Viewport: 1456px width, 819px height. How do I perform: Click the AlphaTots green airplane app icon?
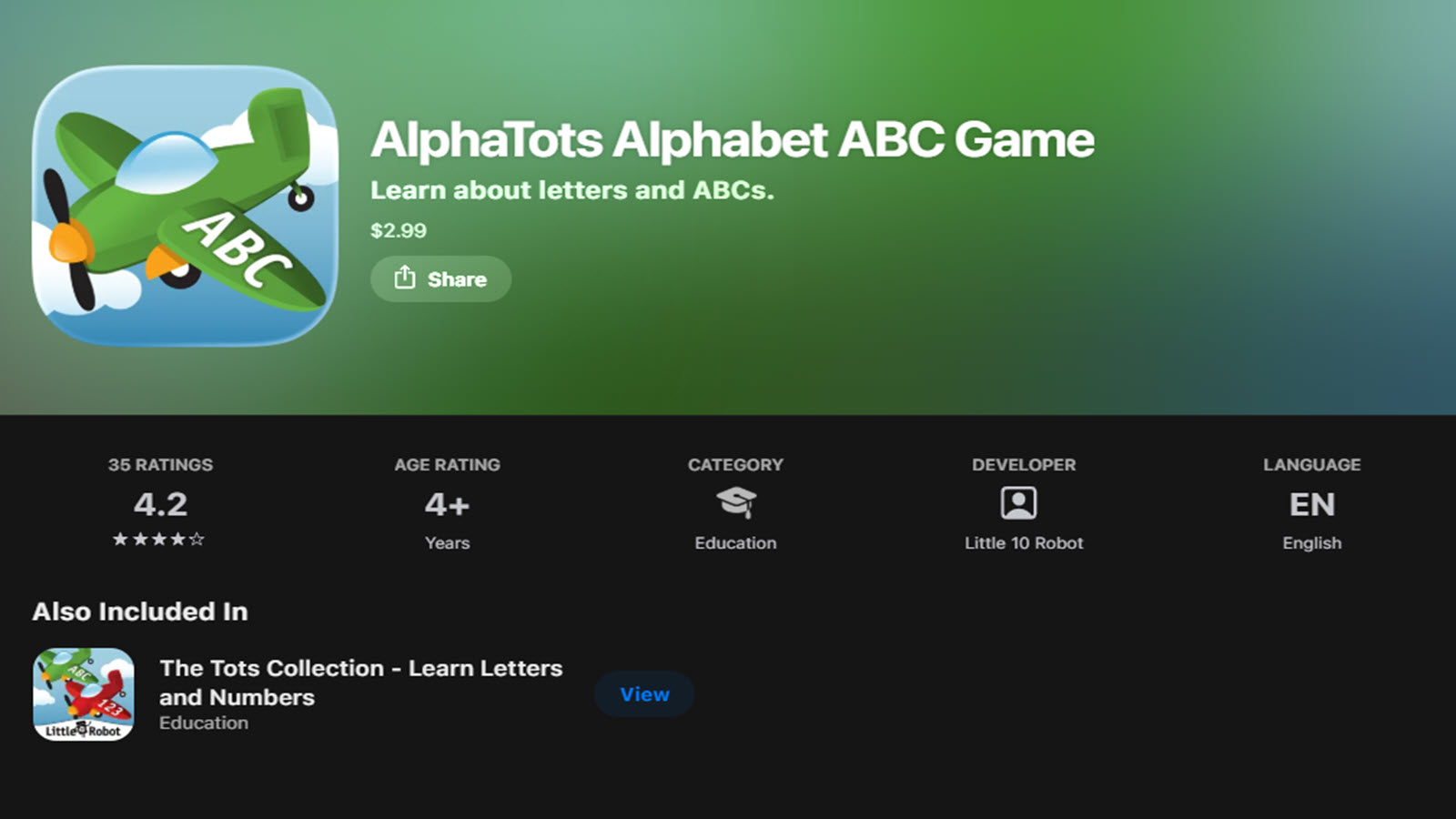coord(185,206)
